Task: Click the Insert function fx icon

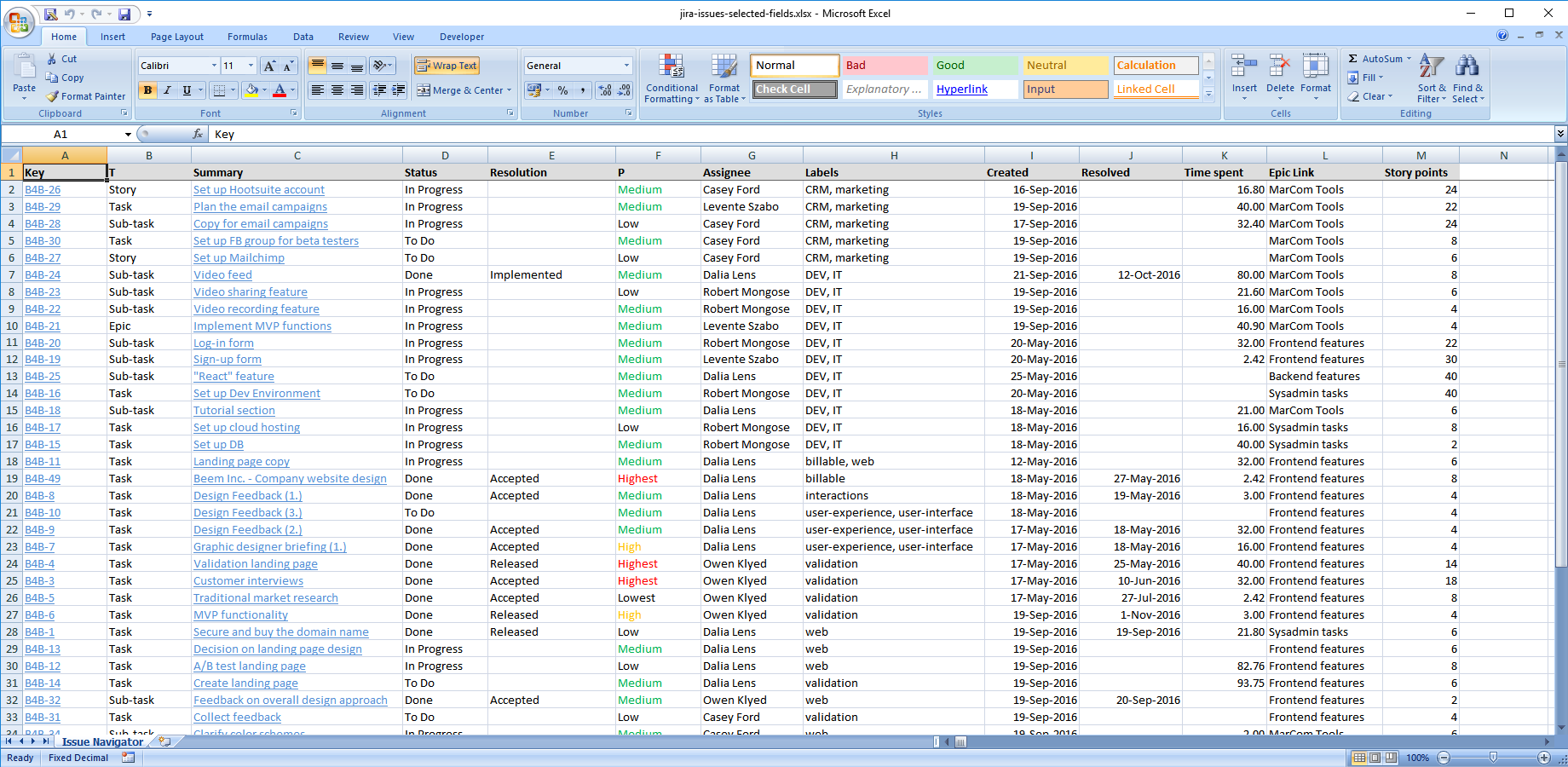Action: coord(198,135)
